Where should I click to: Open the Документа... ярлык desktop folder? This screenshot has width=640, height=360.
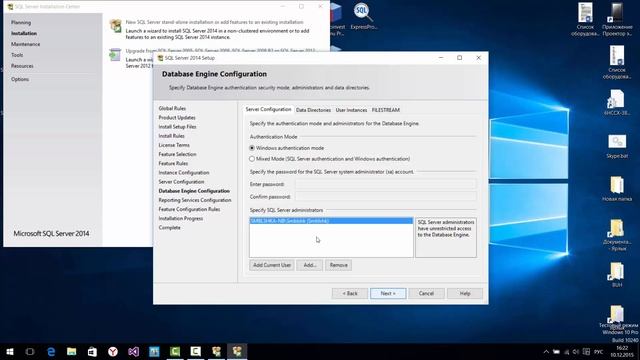point(617,235)
